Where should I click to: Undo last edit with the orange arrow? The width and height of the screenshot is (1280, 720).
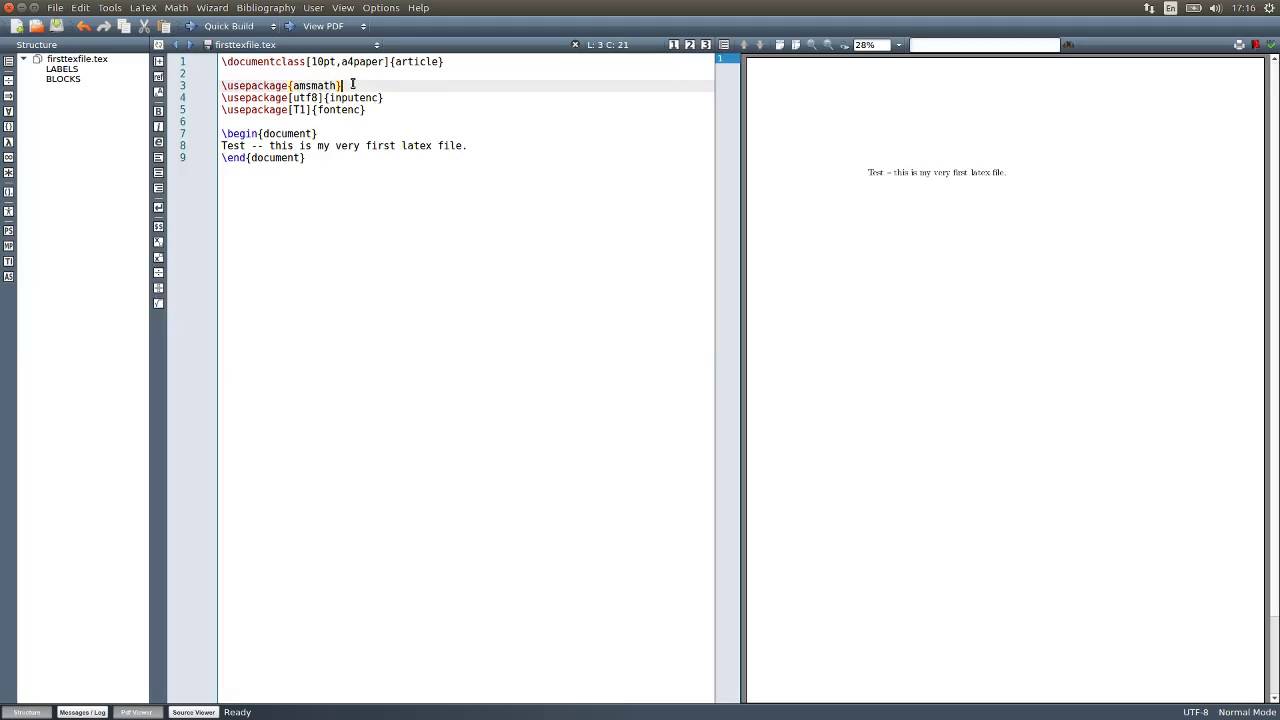click(x=84, y=26)
